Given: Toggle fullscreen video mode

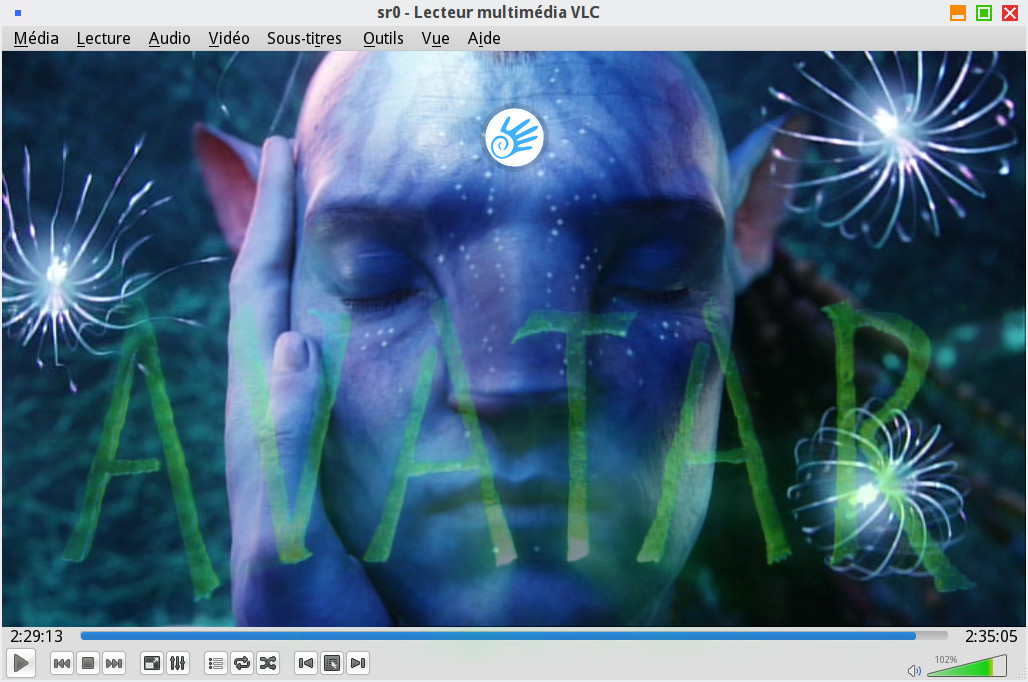Looking at the screenshot, I should coord(152,663).
